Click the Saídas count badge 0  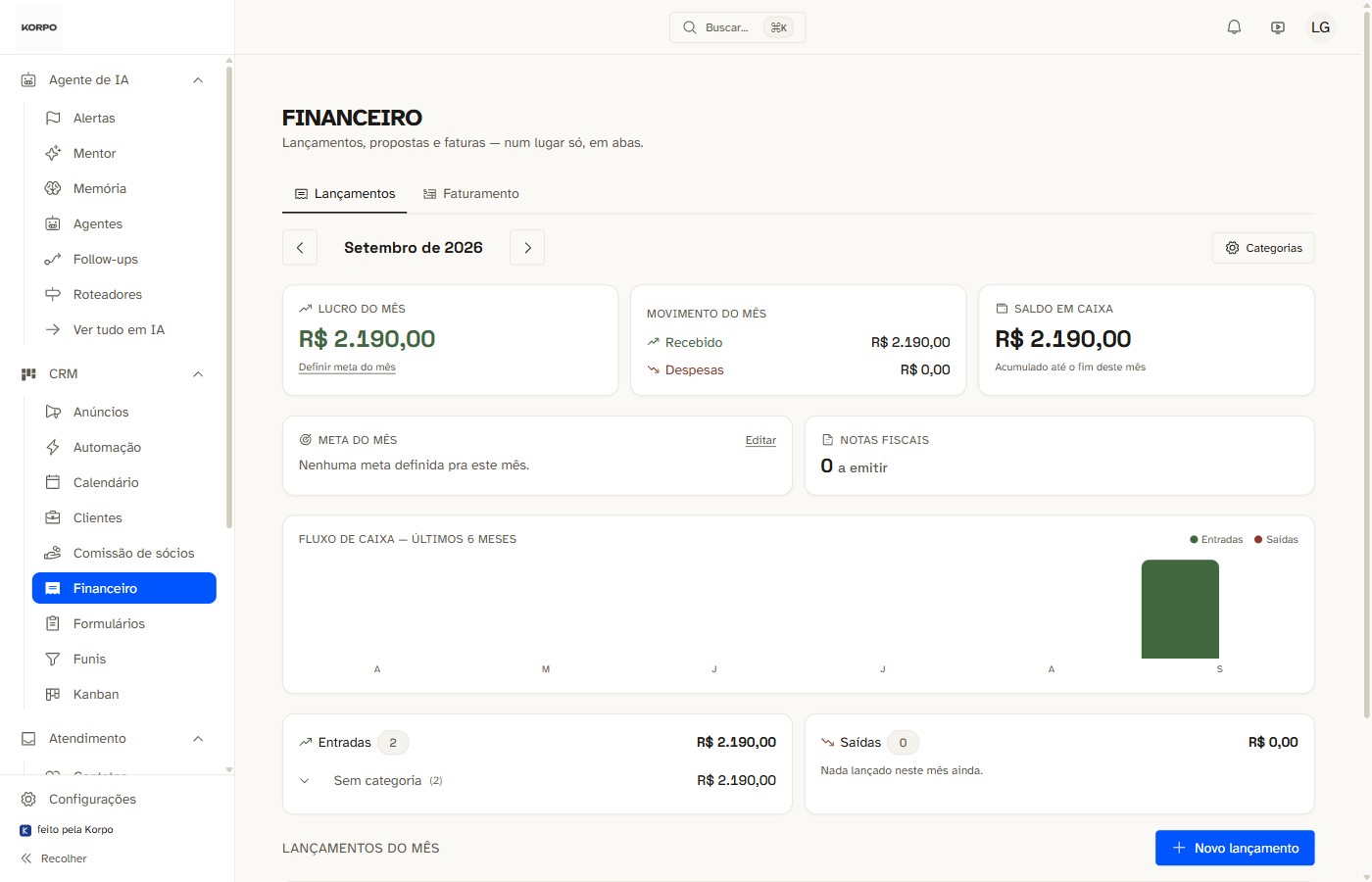903,743
